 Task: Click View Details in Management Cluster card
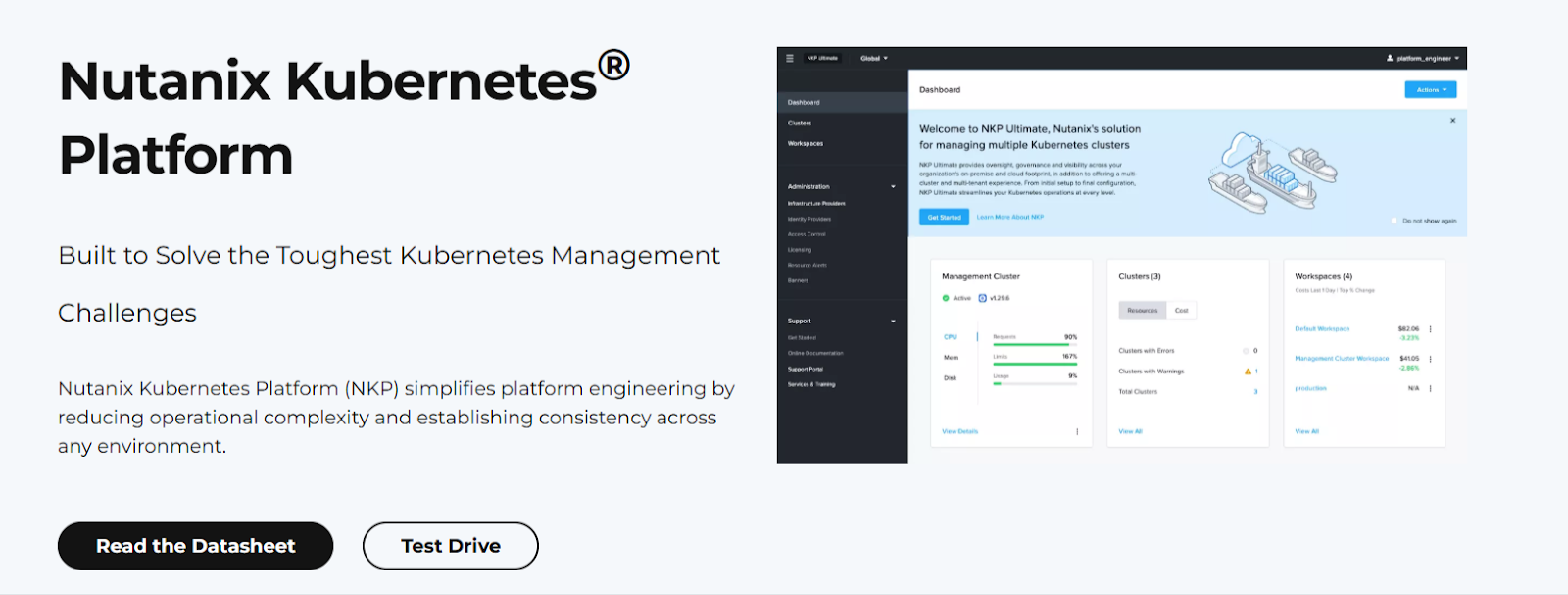(960, 431)
